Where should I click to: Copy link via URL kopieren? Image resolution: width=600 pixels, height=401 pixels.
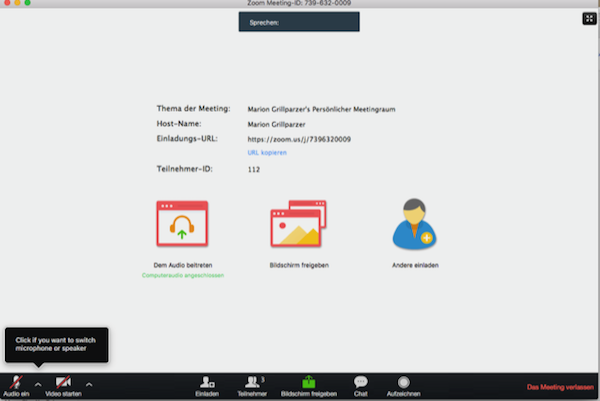pos(267,153)
